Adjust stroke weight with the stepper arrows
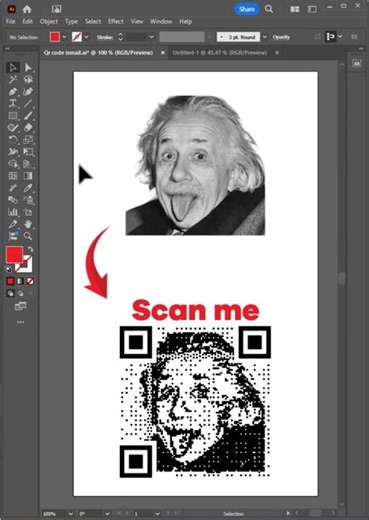 (121, 37)
